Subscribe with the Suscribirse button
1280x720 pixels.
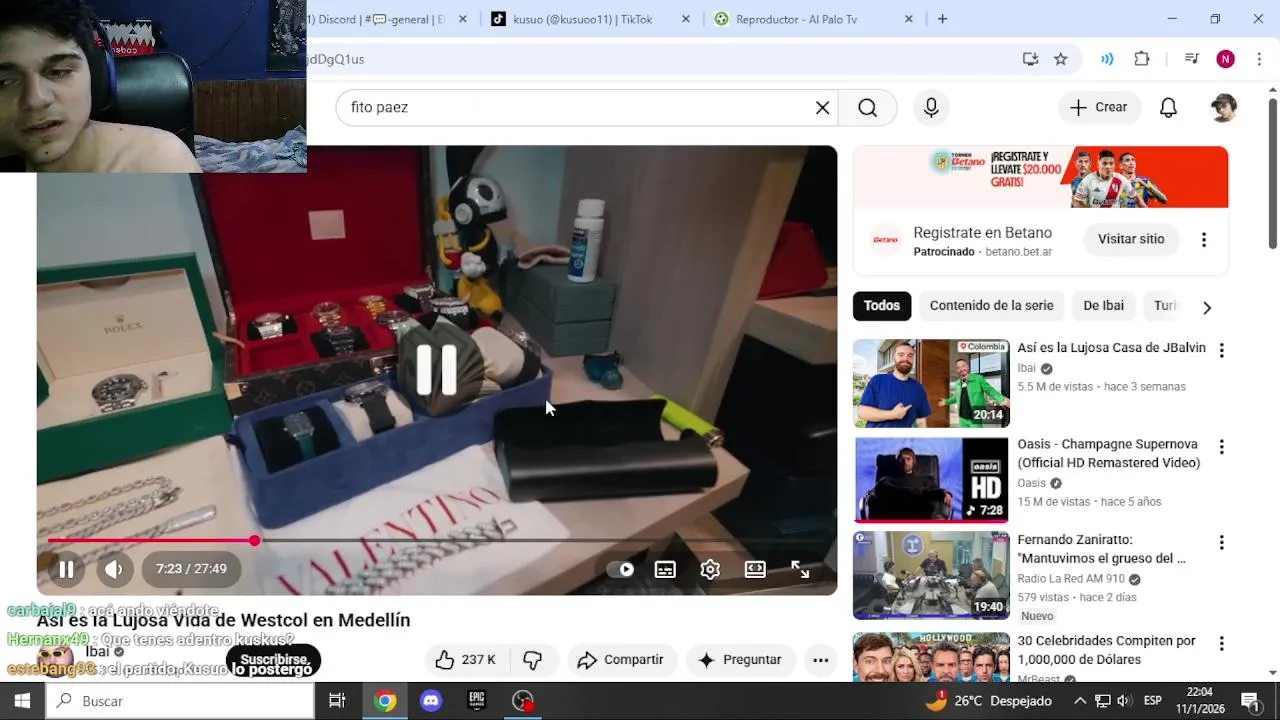coord(273,661)
